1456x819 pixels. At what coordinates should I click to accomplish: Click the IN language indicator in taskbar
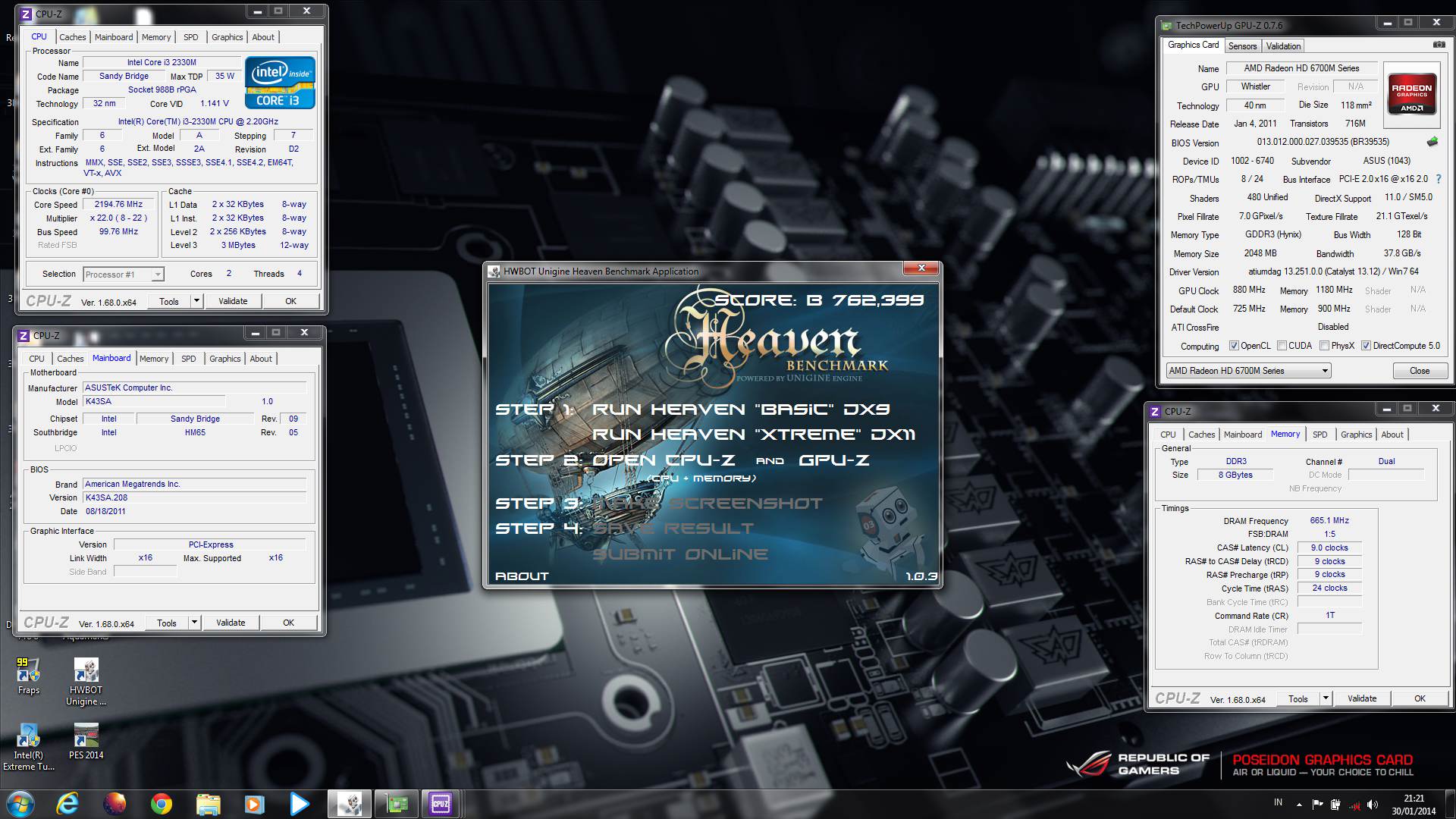tap(1278, 802)
